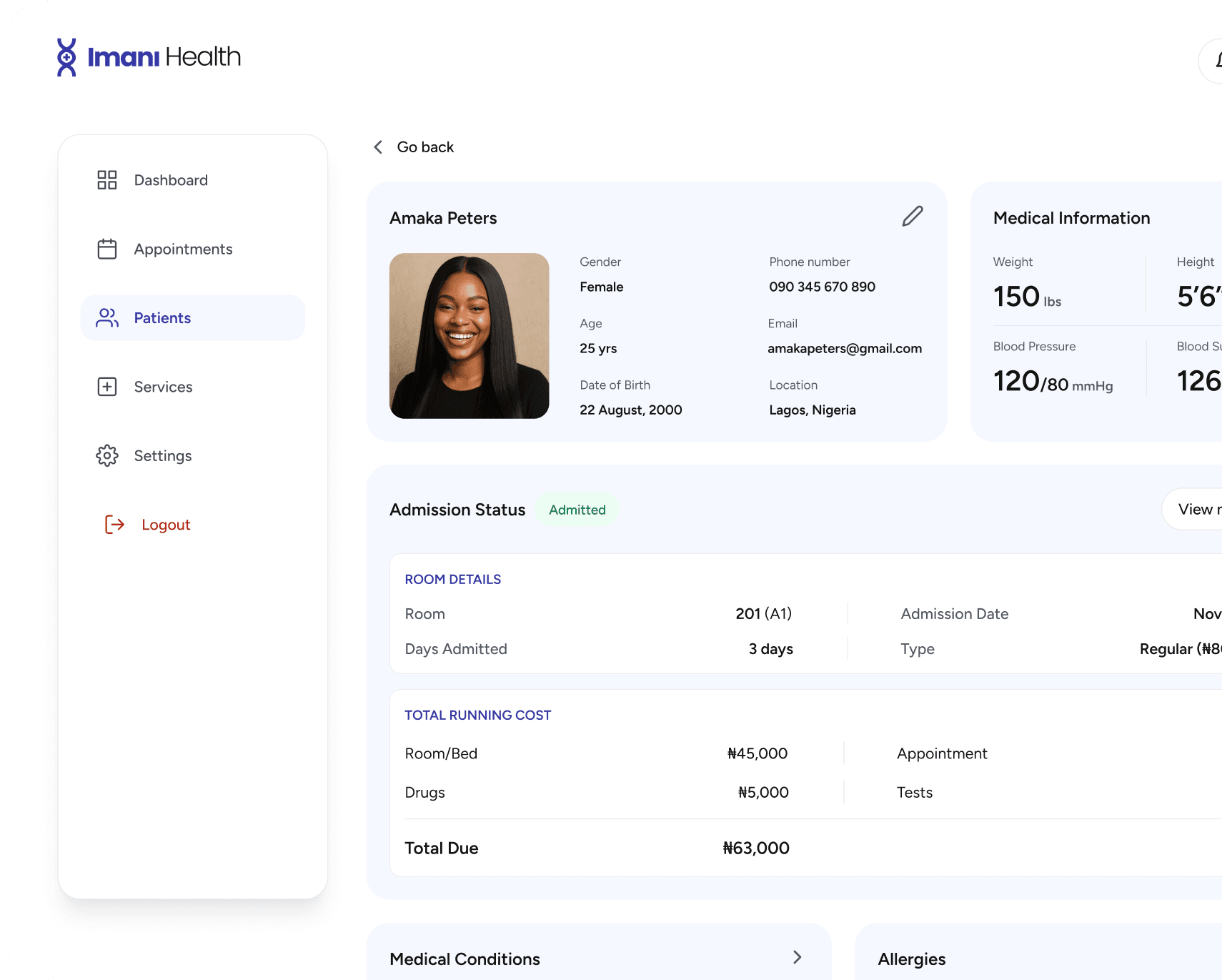Image resolution: width=1222 pixels, height=980 pixels.
Task: Click the Allergies section header
Action: click(x=912, y=959)
